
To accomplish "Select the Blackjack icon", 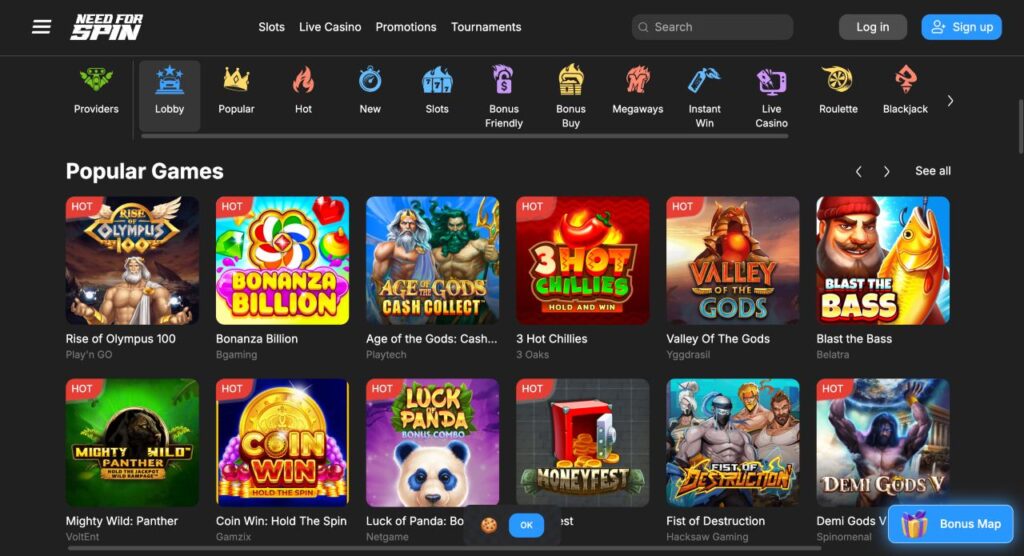I will (x=905, y=80).
